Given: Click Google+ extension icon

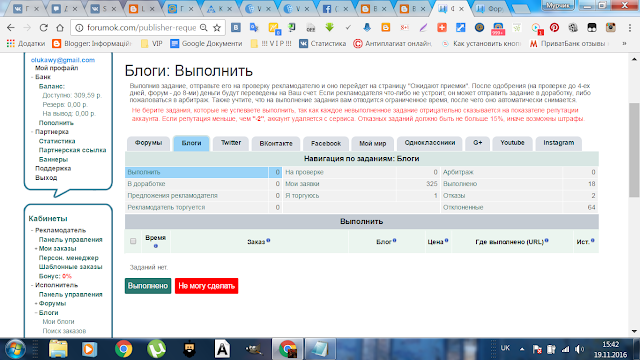Looking at the screenshot, I should pos(404,28).
